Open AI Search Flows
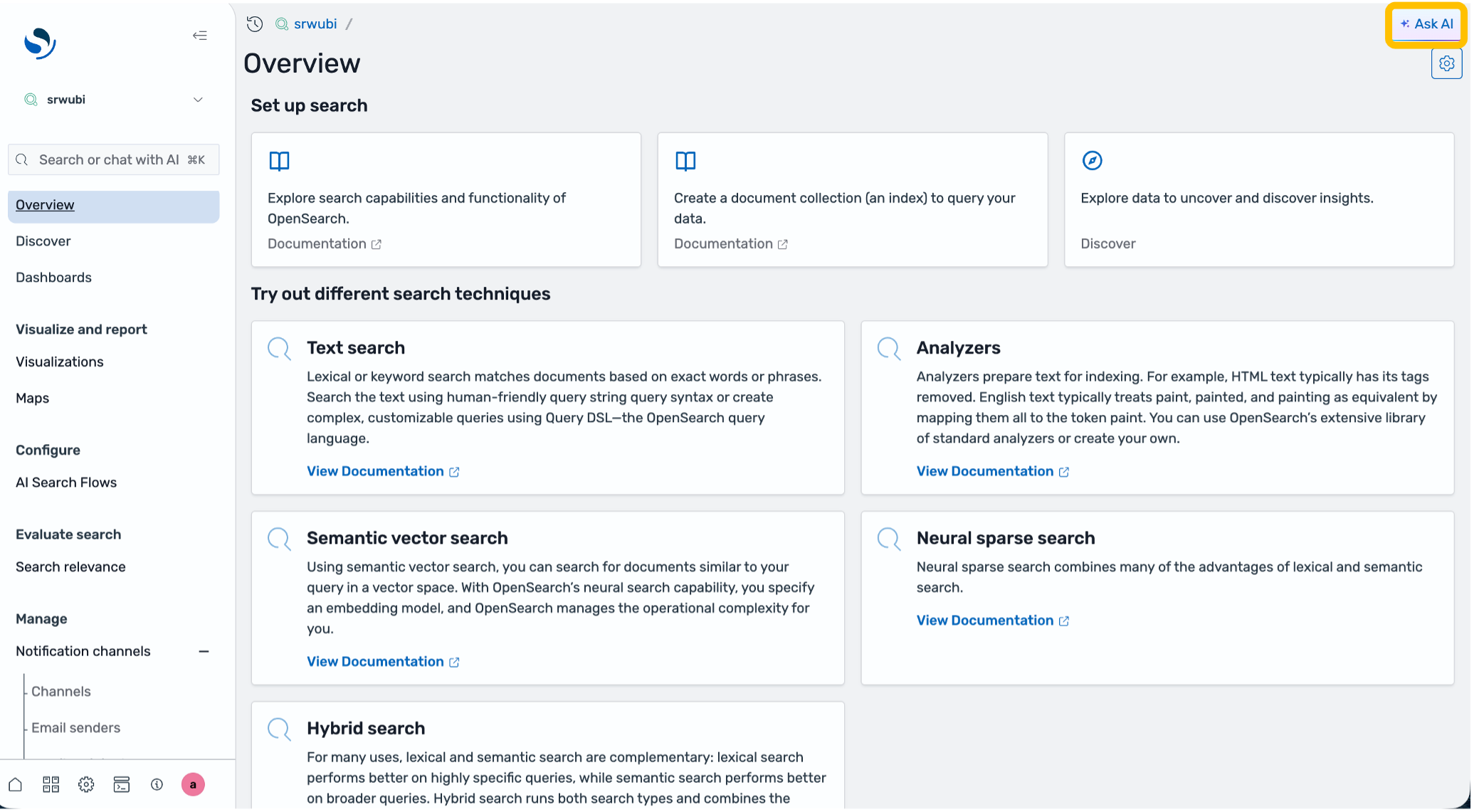 [66, 483]
